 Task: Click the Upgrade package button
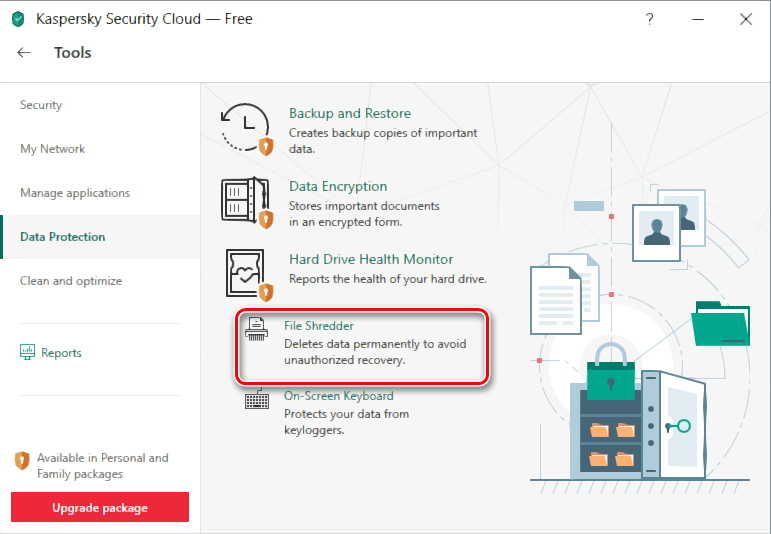point(100,507)
